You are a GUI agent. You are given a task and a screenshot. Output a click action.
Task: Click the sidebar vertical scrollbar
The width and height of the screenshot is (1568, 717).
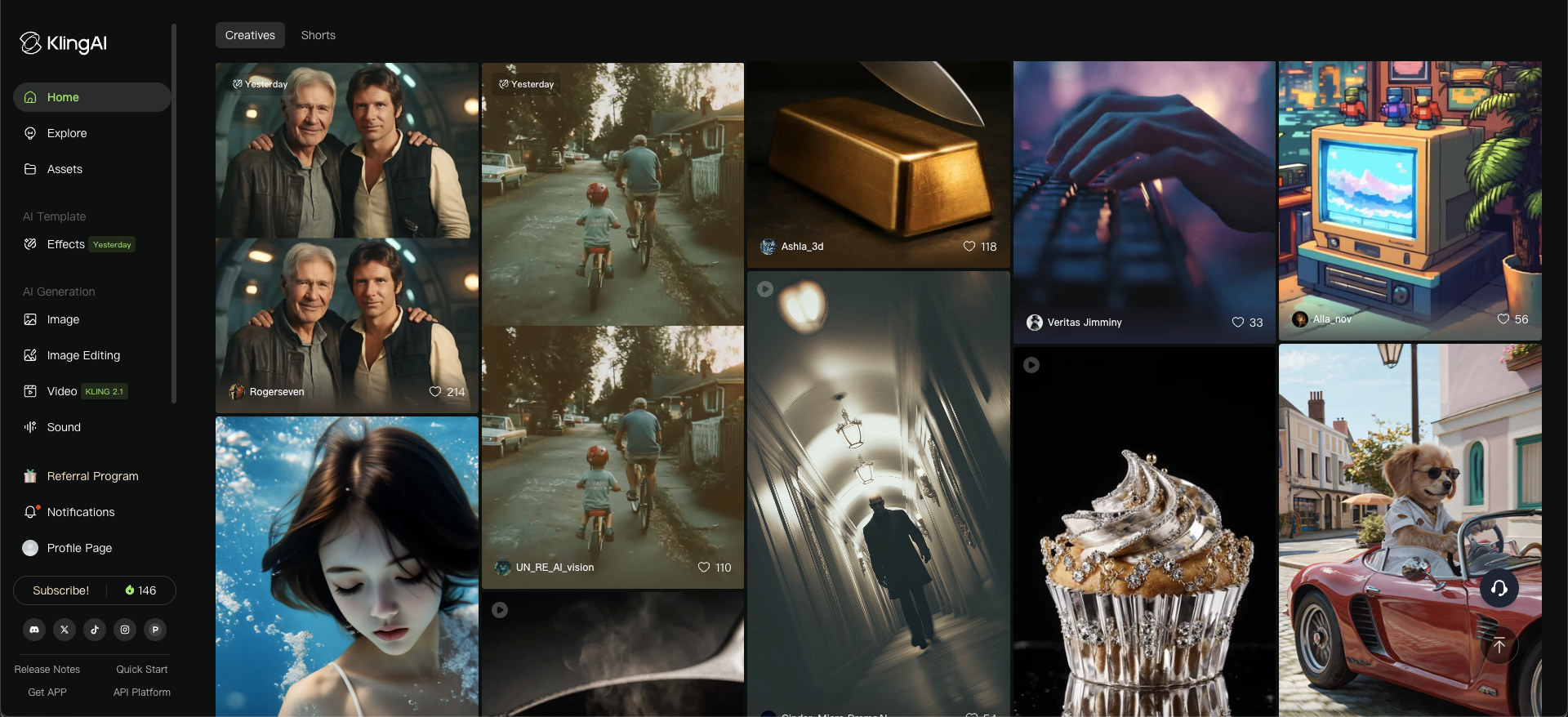(x=174, y=213)
